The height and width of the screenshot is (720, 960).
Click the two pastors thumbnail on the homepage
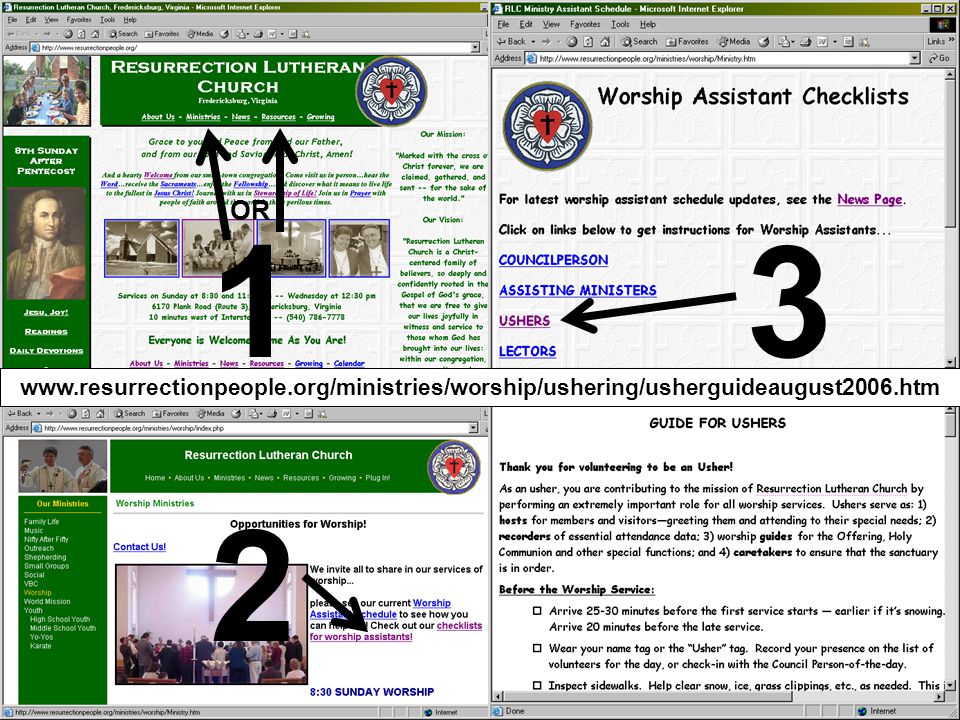tap(359, 248)
